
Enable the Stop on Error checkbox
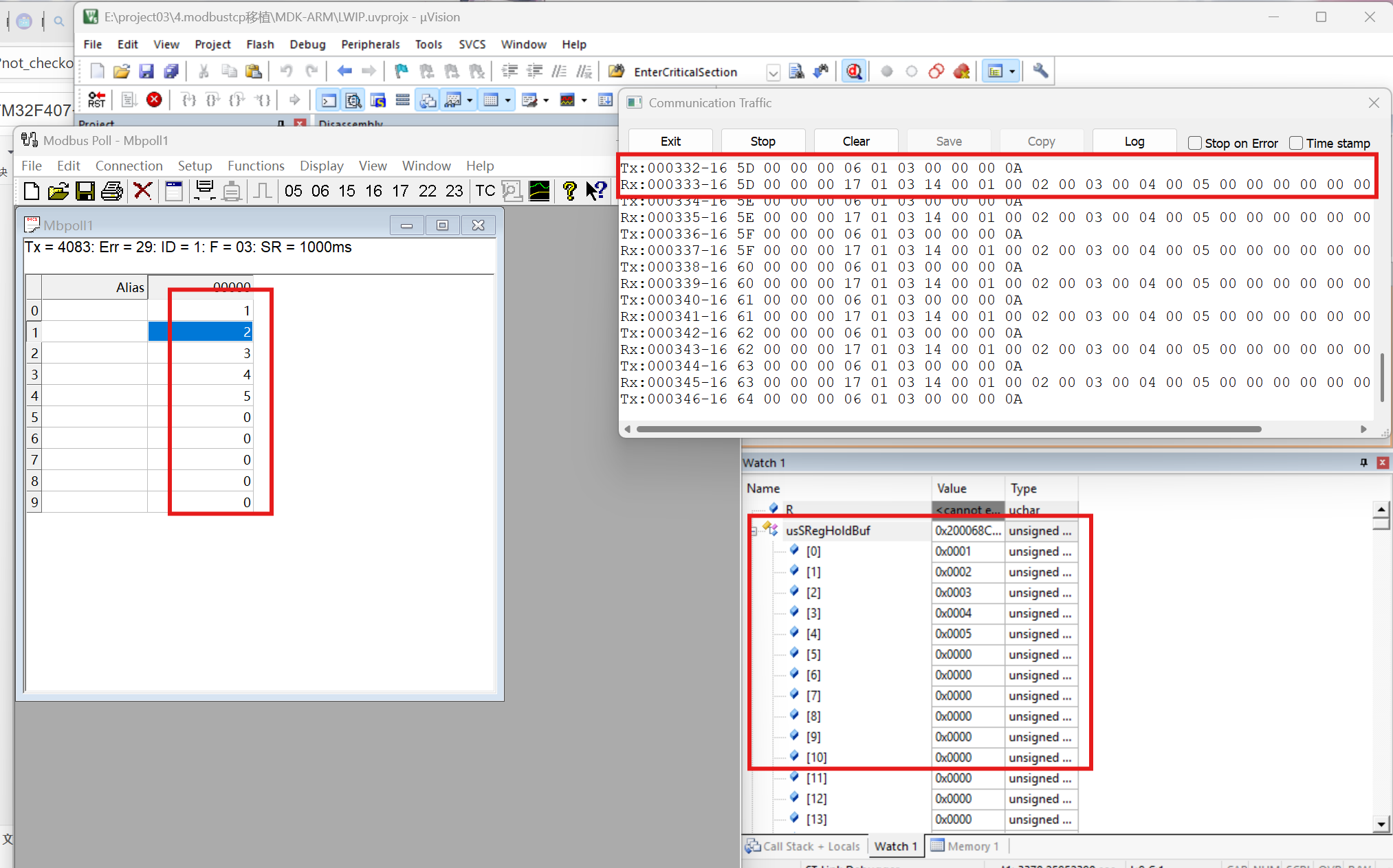click(1195, 143)
